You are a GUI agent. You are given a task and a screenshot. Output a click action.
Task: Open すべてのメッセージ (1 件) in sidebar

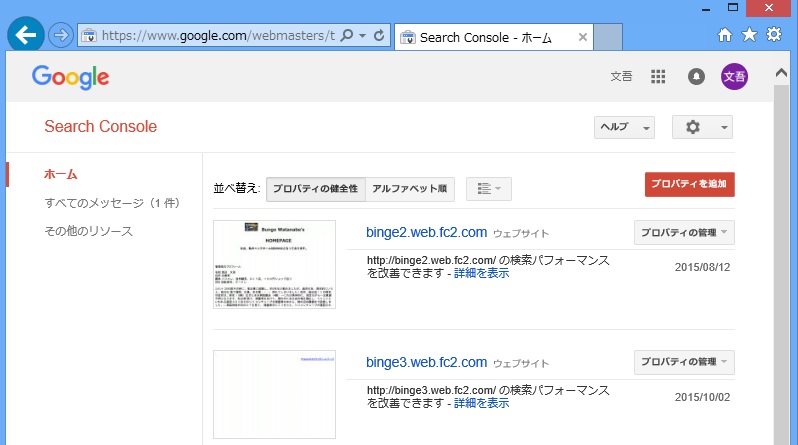(x=112, y=203)
